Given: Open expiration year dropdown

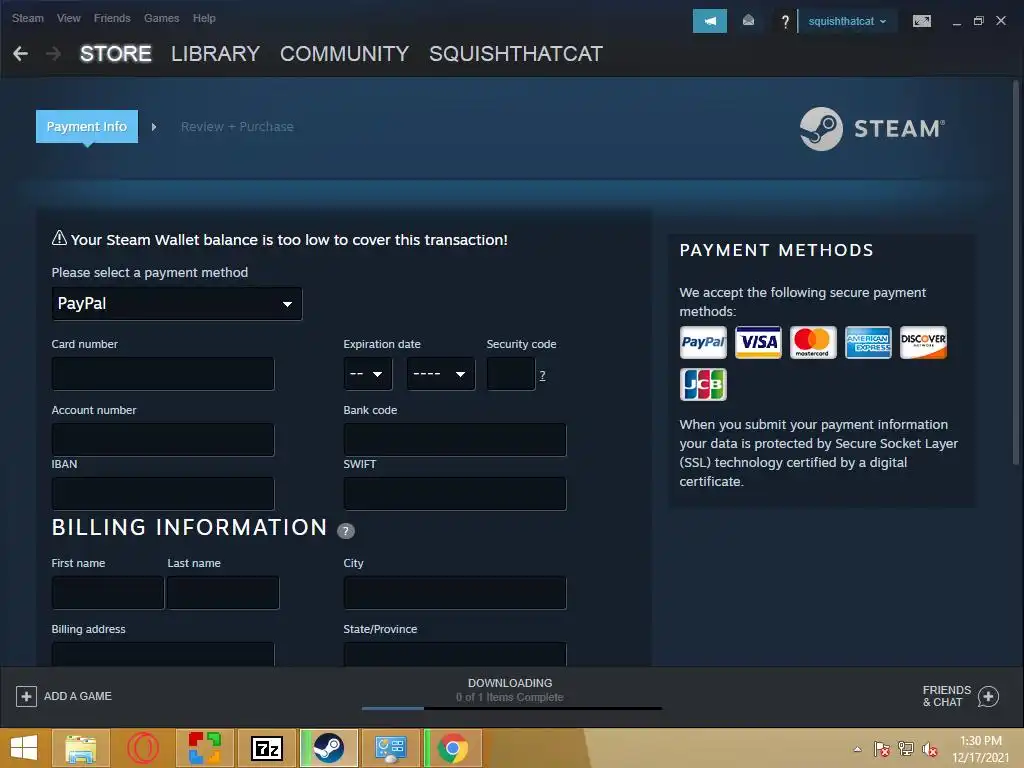Looking at the screenshot, I should [x=441, y=374].
